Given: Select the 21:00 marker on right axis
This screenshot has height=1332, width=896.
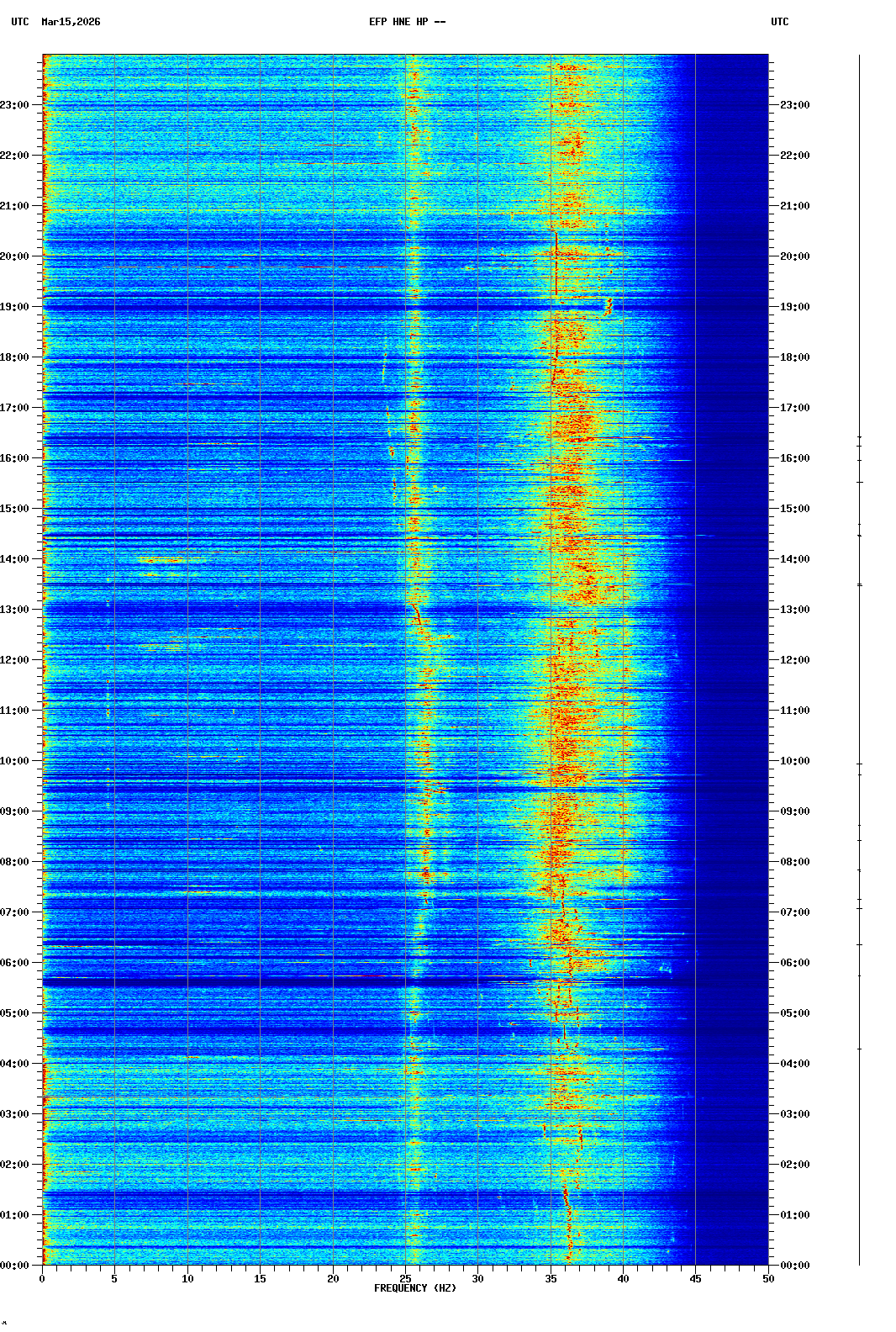Looking at the screenshot, I should pyautogui.click(x=794, y=206).
